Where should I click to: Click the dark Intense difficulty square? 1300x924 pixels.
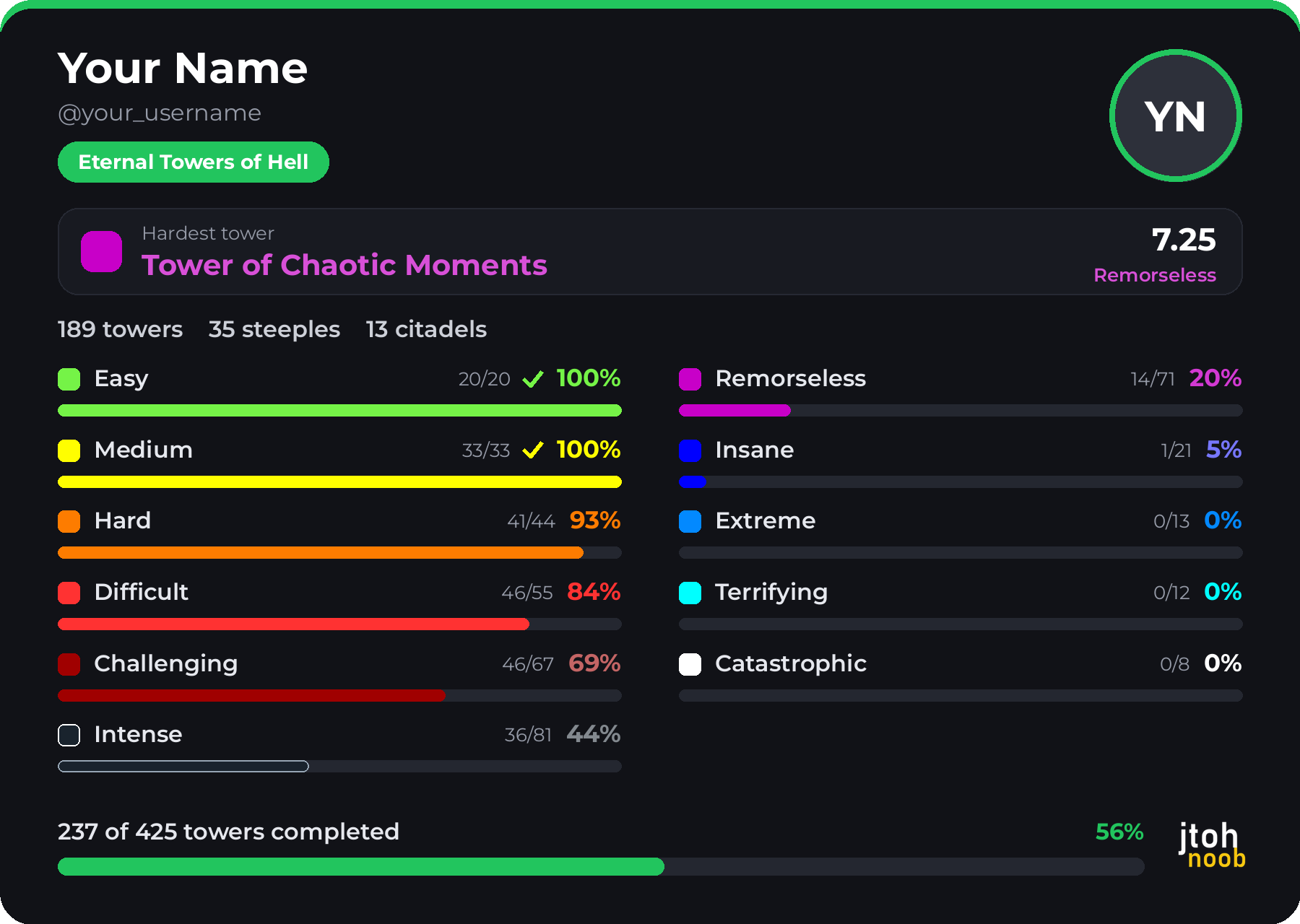coord(69,735)
